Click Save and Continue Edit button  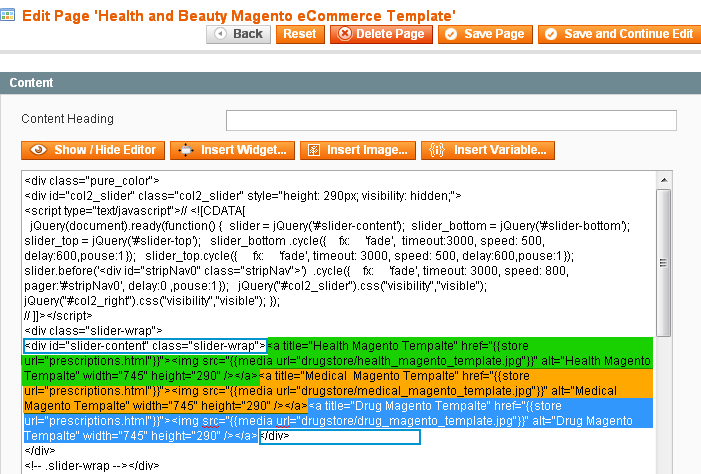619,34
